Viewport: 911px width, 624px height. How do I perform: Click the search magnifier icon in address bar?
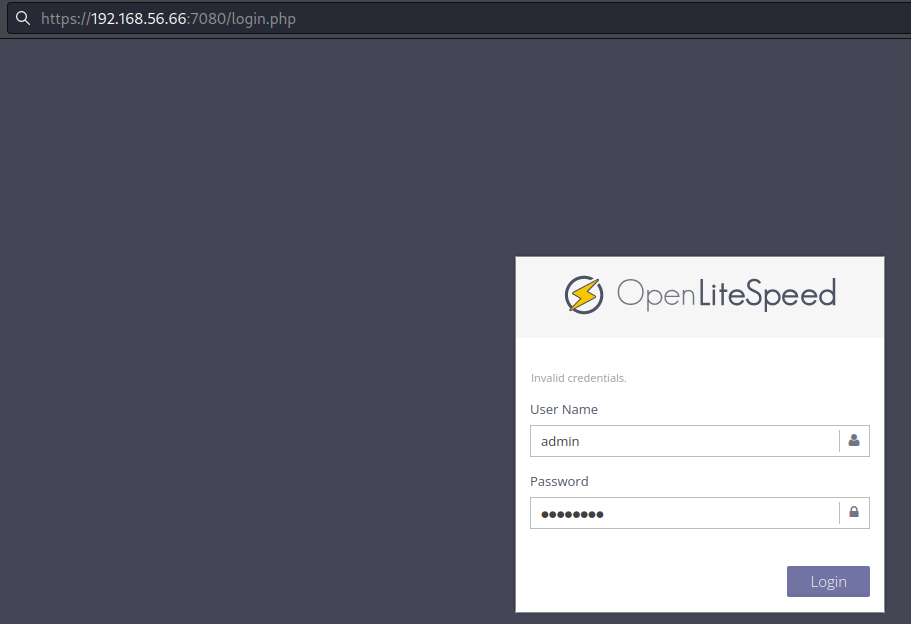click(23, 19)
